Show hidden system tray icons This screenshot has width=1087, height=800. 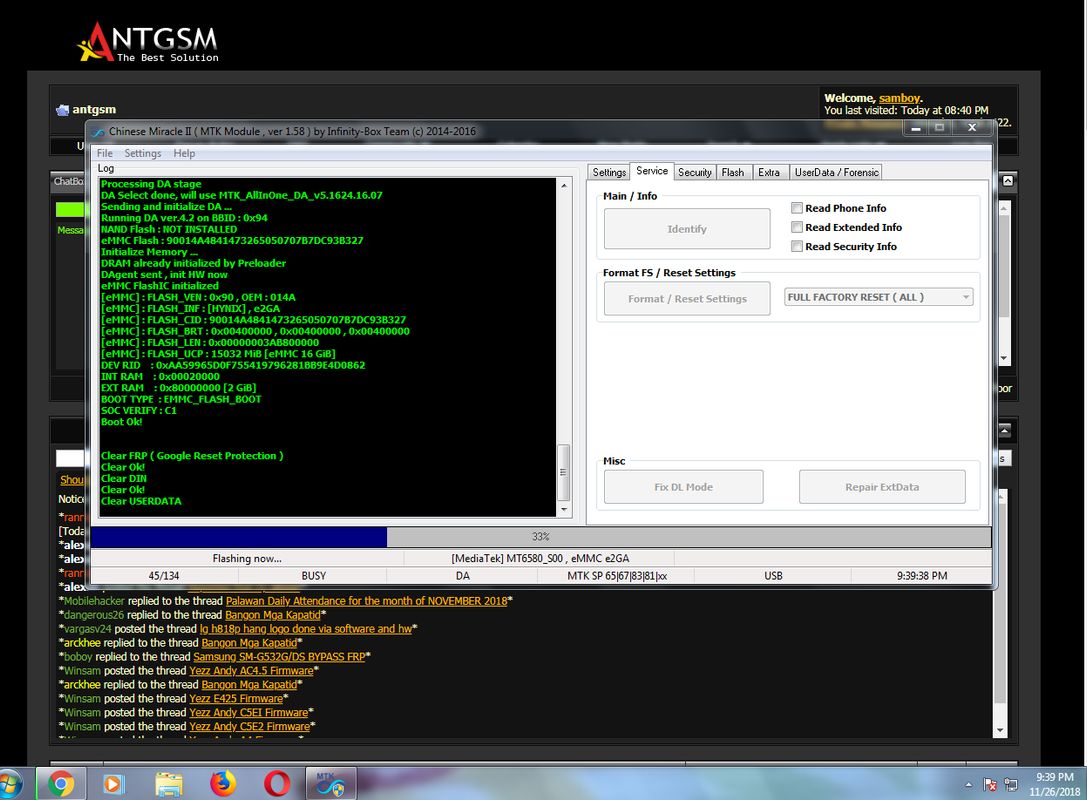968,785
